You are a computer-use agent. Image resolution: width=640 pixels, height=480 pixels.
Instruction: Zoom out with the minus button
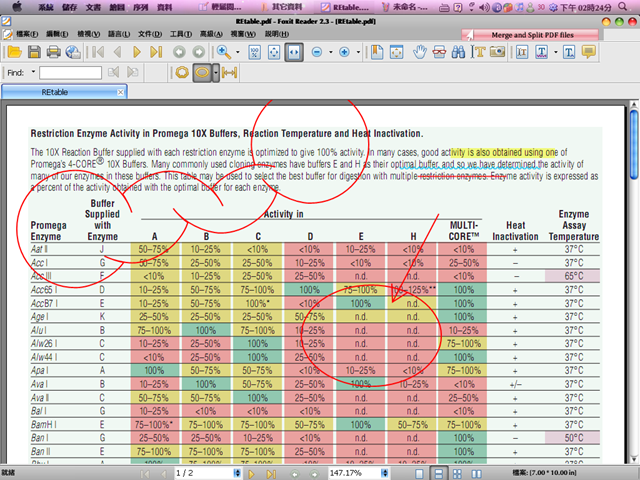click(317, 52)
